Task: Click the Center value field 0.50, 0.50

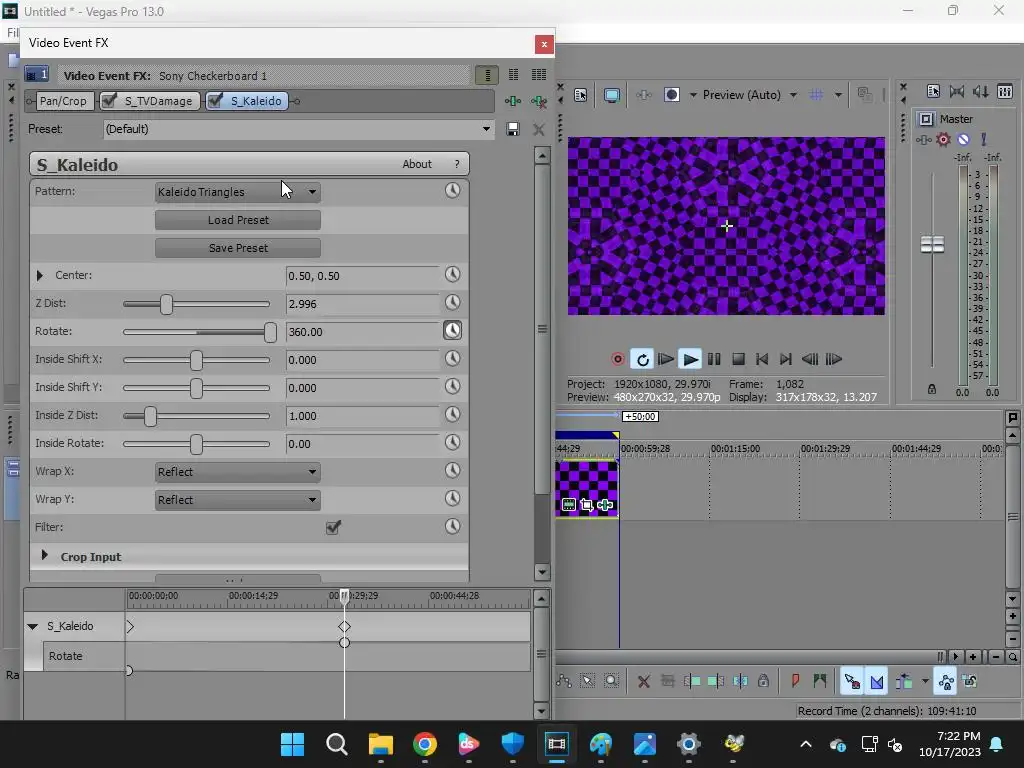Action: [362, 276]
